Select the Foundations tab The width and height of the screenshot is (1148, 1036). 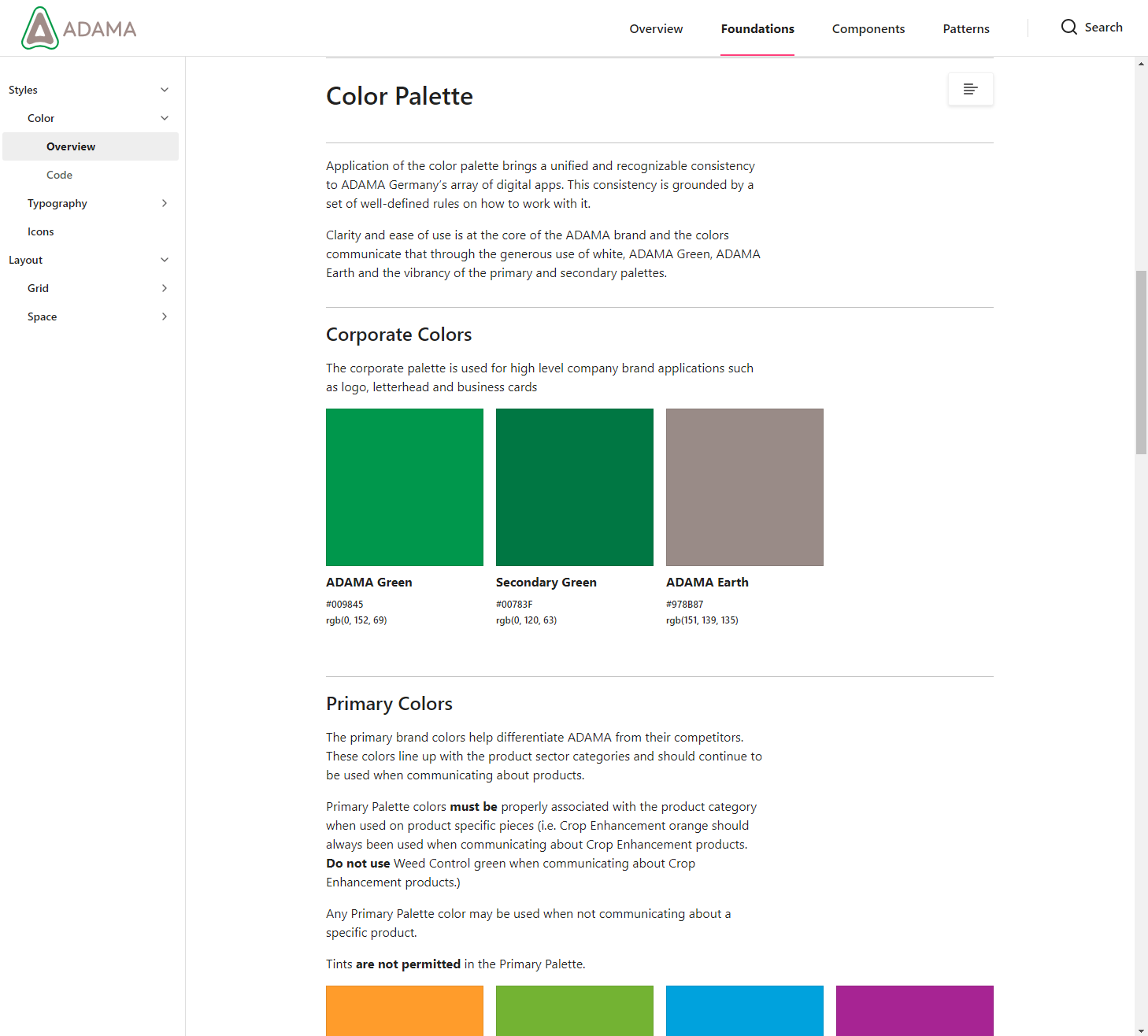pyautogui.click(x=757, y=29)
